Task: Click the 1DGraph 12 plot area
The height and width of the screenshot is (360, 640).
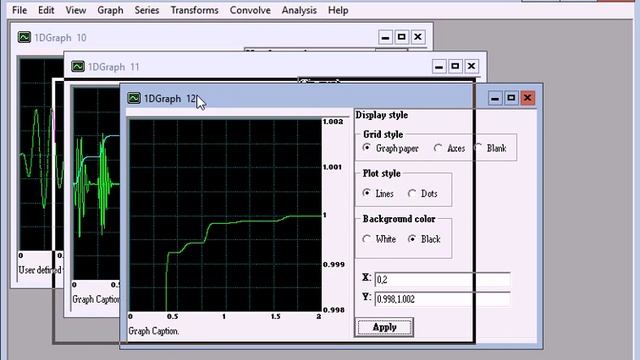Action: 225,215
